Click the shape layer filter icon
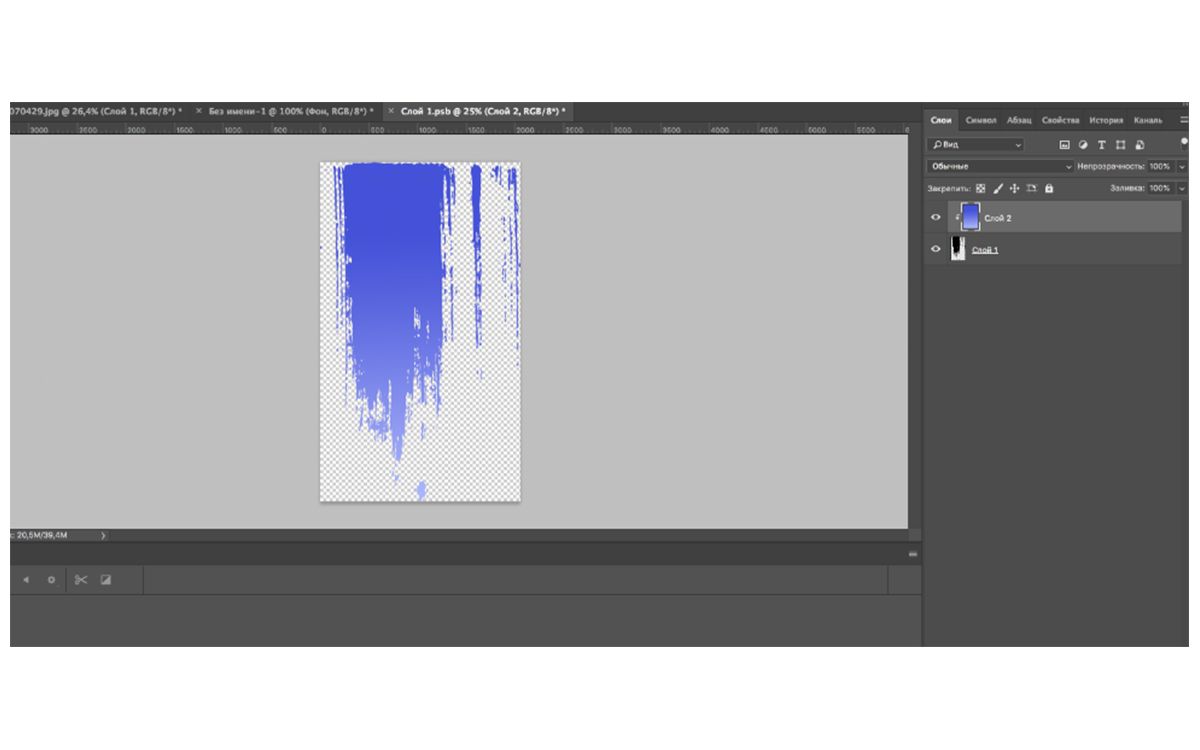The image size is (1200, 750). 1121,145
